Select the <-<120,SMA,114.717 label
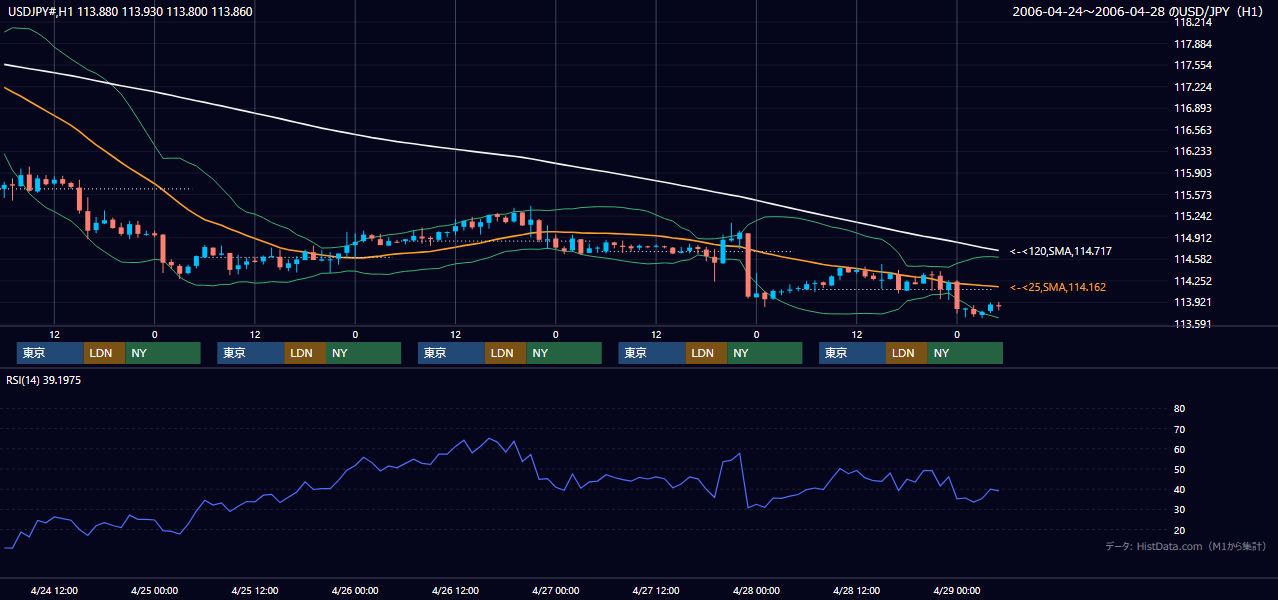 [1061, 251]
